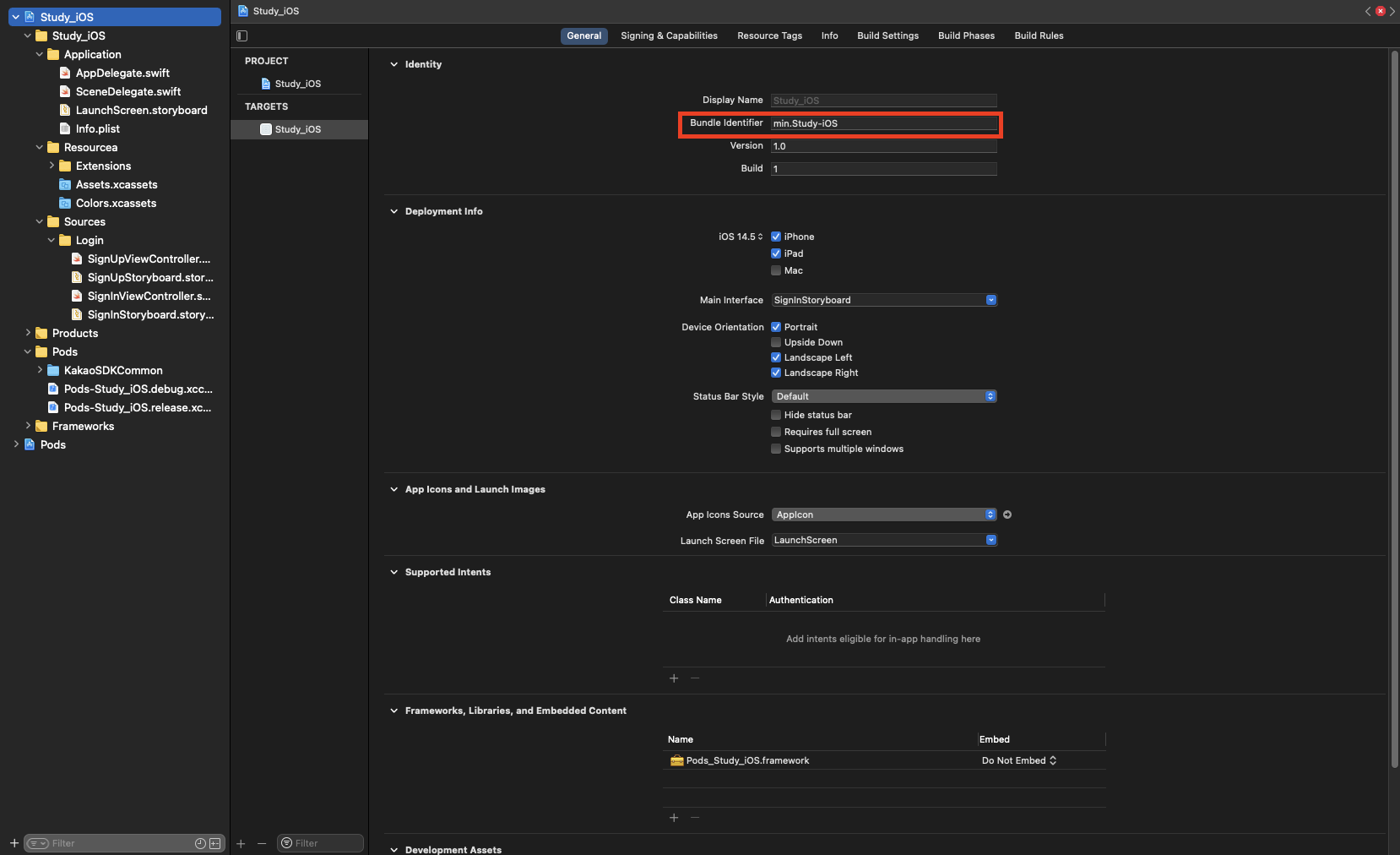Image resolution: width=1400 pixels, height=855 pixels.
Task: Select Study_iOS target under TARGETS
Action: tap(297, 129)
